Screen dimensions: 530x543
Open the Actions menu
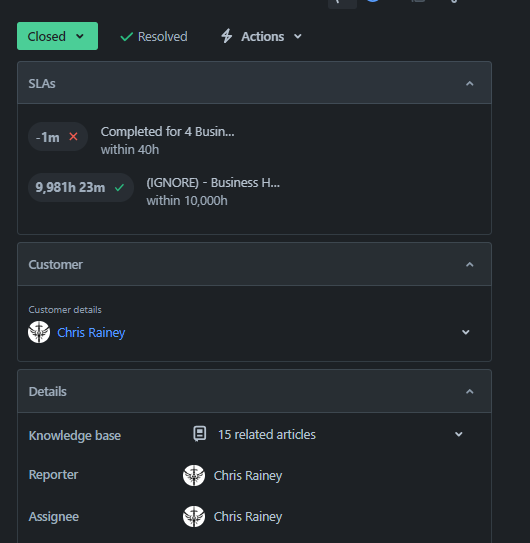click(x=262, y=36)
